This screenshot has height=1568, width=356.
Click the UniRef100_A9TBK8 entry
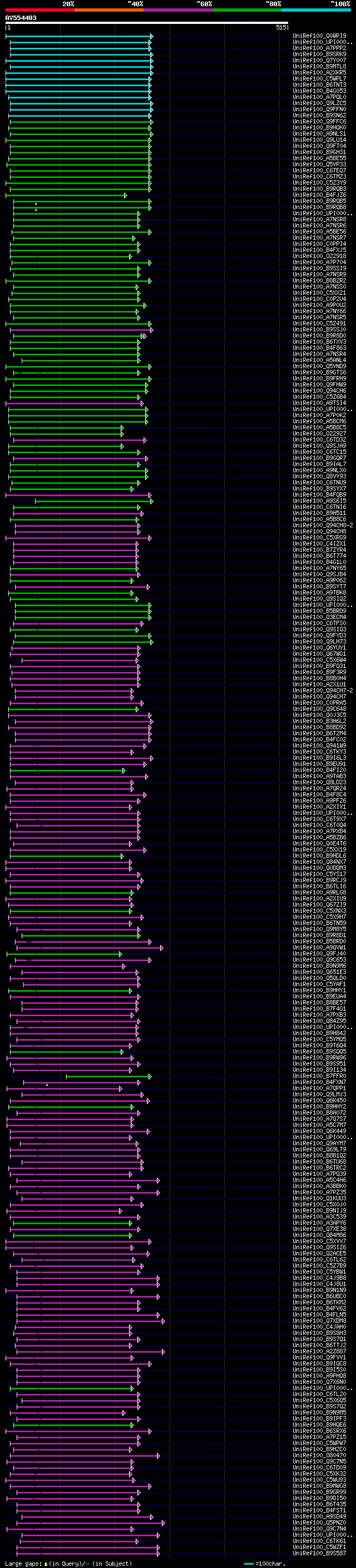(x=319, y=592)
